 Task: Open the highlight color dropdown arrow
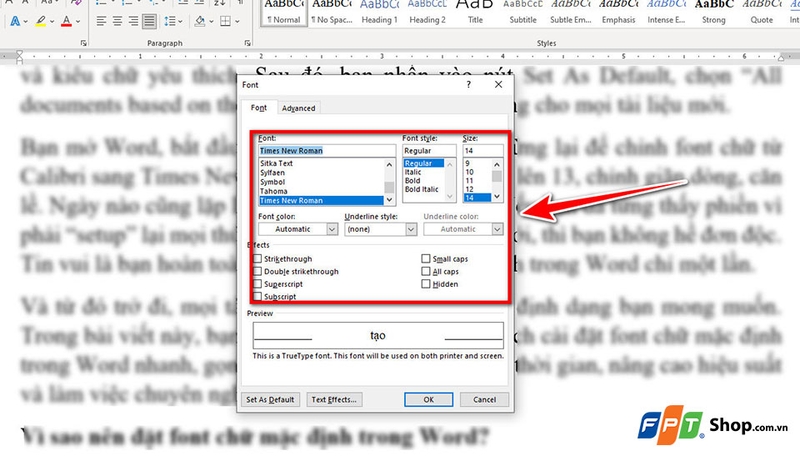pyautogui.click(x=52, y=22)
